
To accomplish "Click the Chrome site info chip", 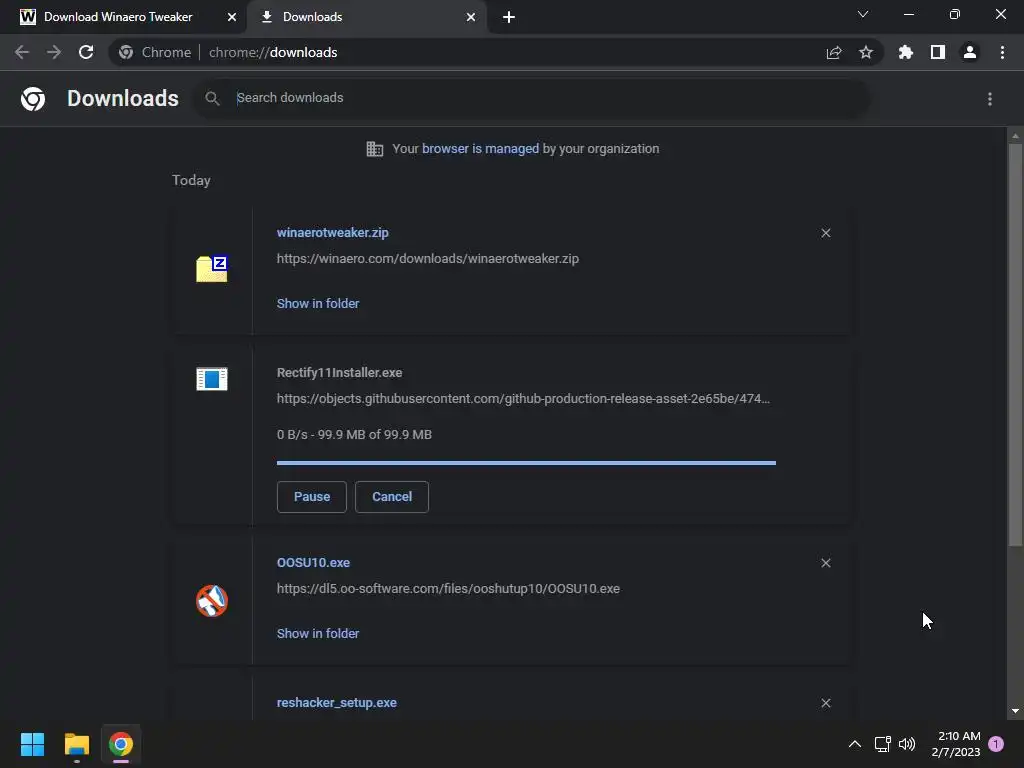I will (x=155, y=52).
